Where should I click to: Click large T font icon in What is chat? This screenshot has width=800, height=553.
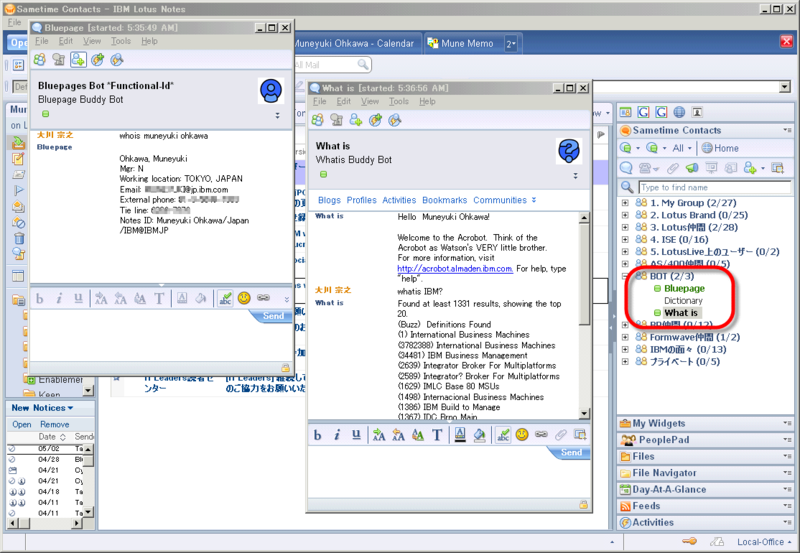[437, 435]
